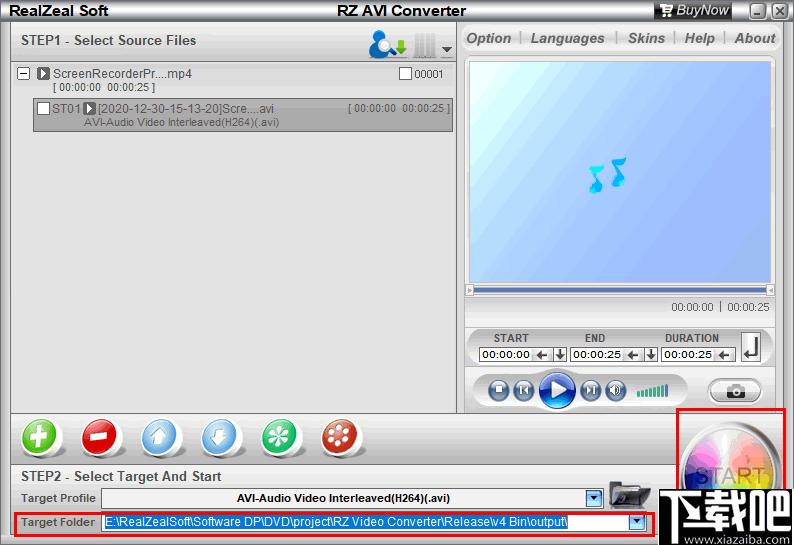Open the About menu
Image resolution: width=794 pixels, height=545 pixels.
tap(755, 38)
